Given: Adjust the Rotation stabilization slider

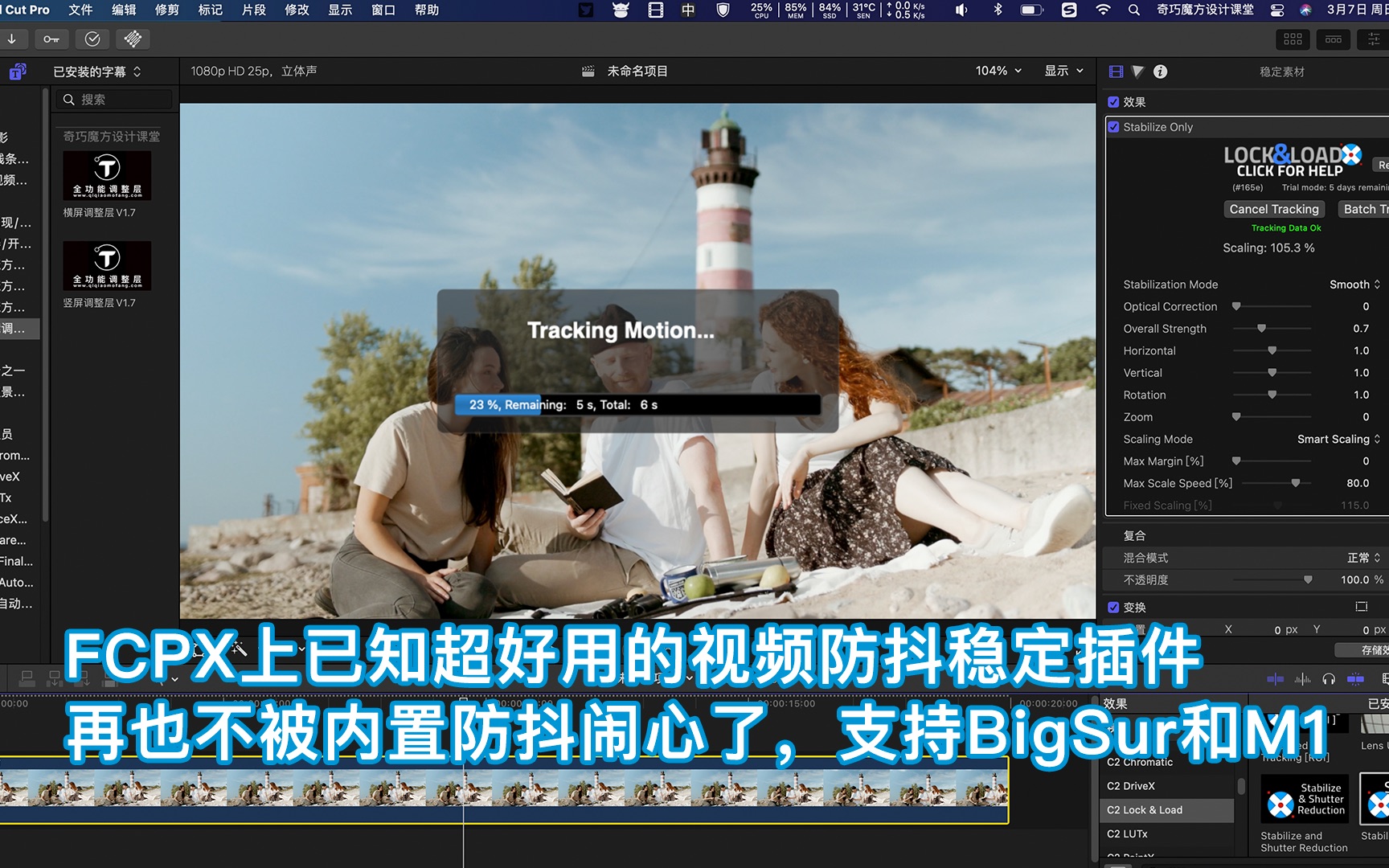Looking at the screenshot, I should click(x=1272, y=395).
